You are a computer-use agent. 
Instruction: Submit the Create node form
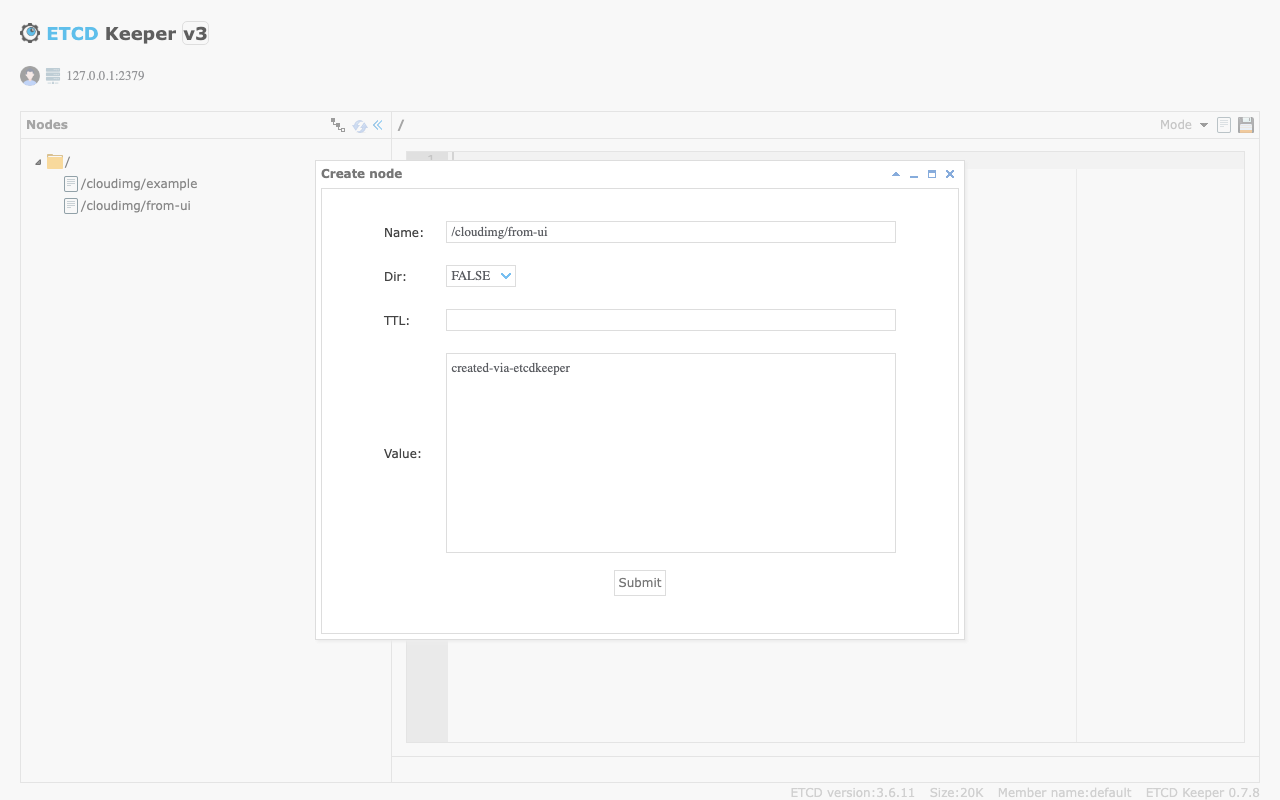coord(640,583)
